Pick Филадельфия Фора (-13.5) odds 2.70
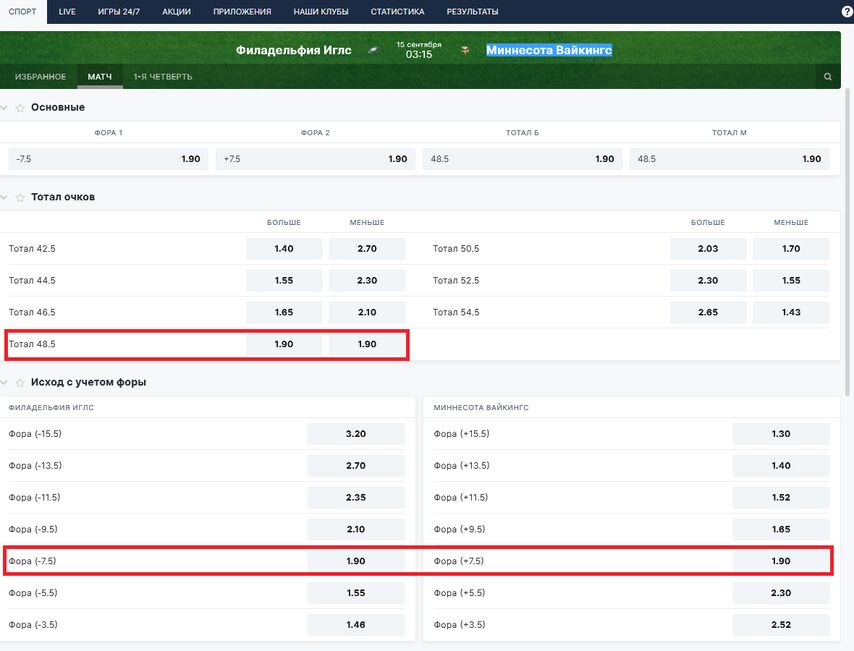The width and height of the screenshot is (854, 651). click(x=356, y=466)
